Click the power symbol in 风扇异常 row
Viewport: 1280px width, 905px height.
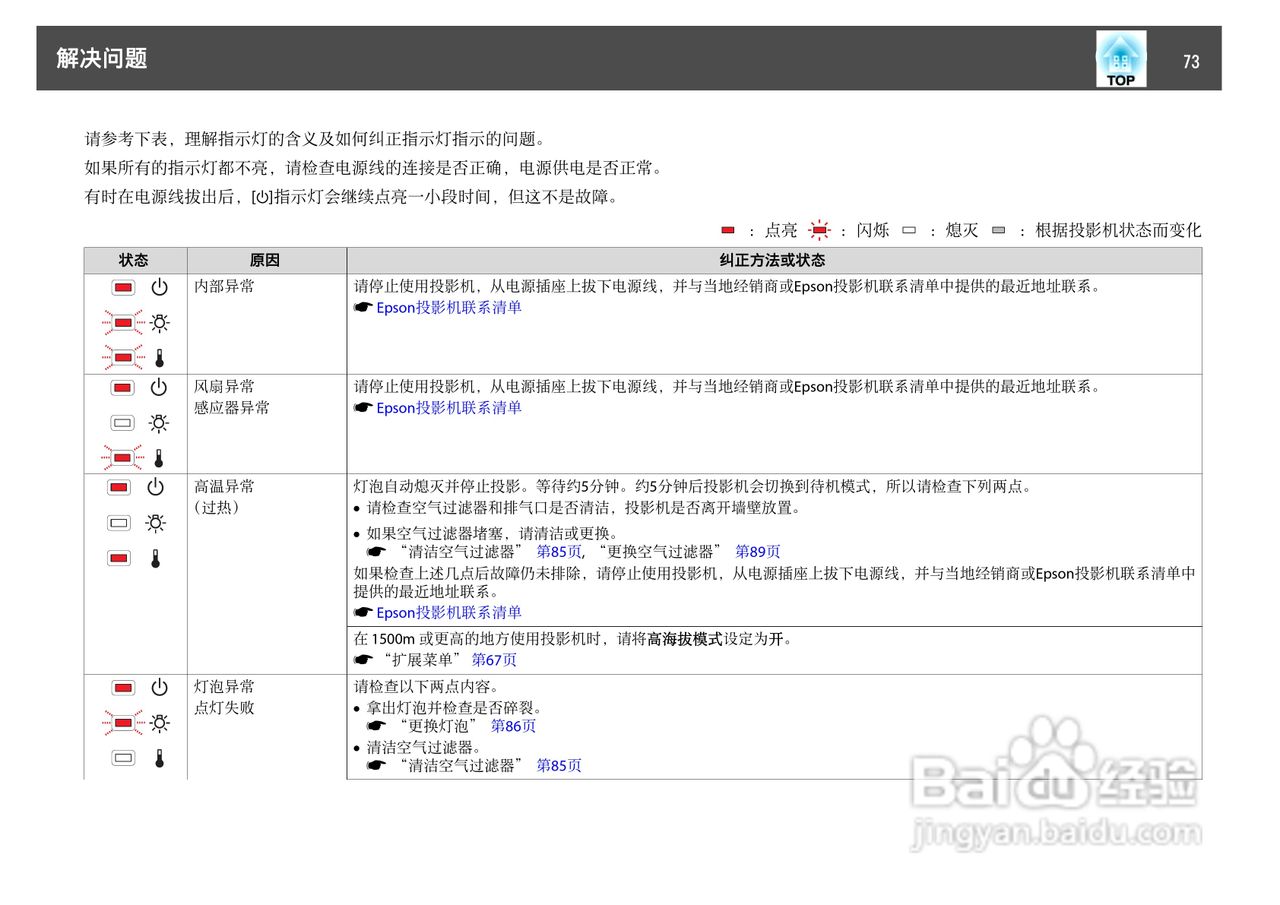(x=159, y=388)
